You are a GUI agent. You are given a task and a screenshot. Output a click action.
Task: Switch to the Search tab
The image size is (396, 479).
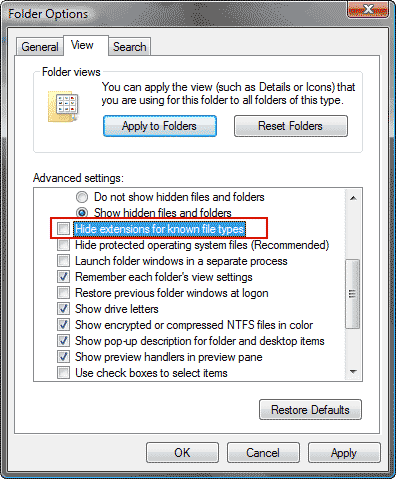click(130, 47)
